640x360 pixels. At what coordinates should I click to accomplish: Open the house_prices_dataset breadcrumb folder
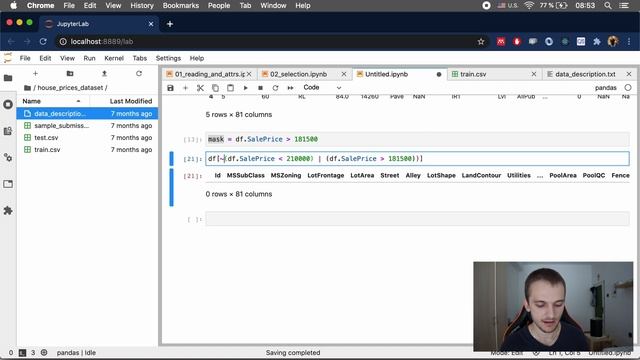(70, 88)
